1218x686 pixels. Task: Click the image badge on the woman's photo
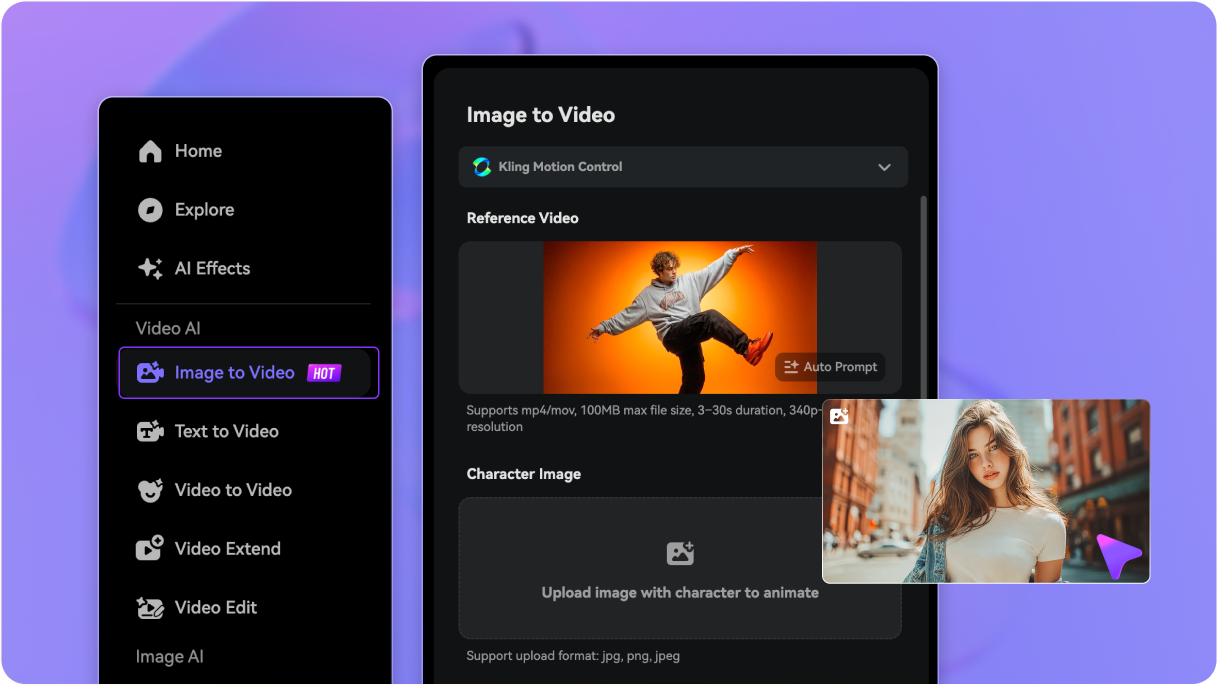[839, 415]
